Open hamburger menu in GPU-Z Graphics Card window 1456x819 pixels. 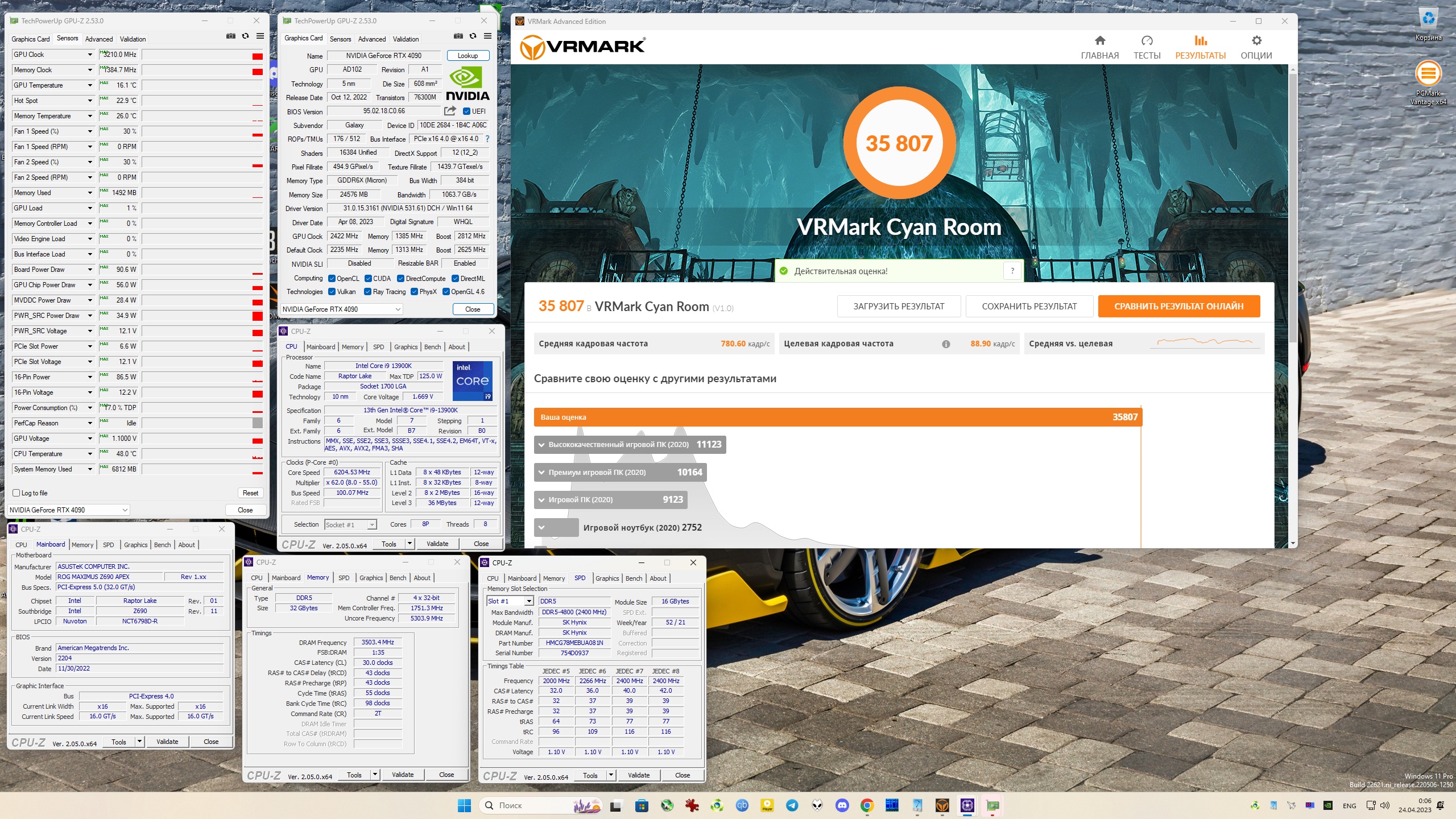(x=487, y=36)
